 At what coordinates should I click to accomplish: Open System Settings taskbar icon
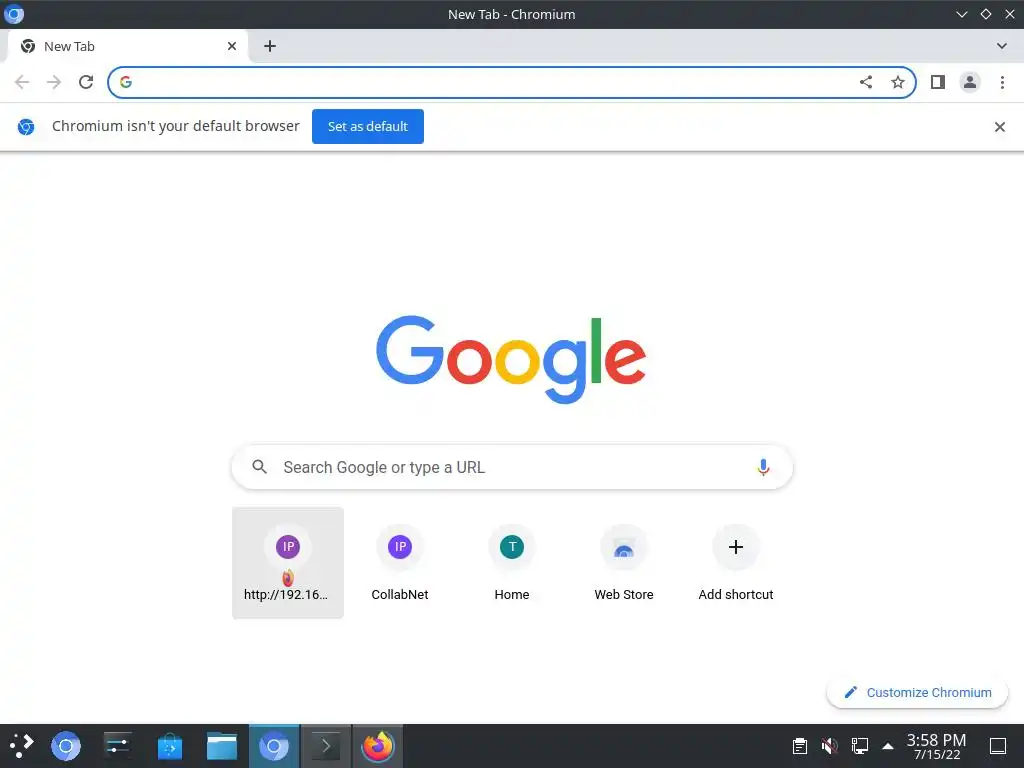click(x=118, y=746)
